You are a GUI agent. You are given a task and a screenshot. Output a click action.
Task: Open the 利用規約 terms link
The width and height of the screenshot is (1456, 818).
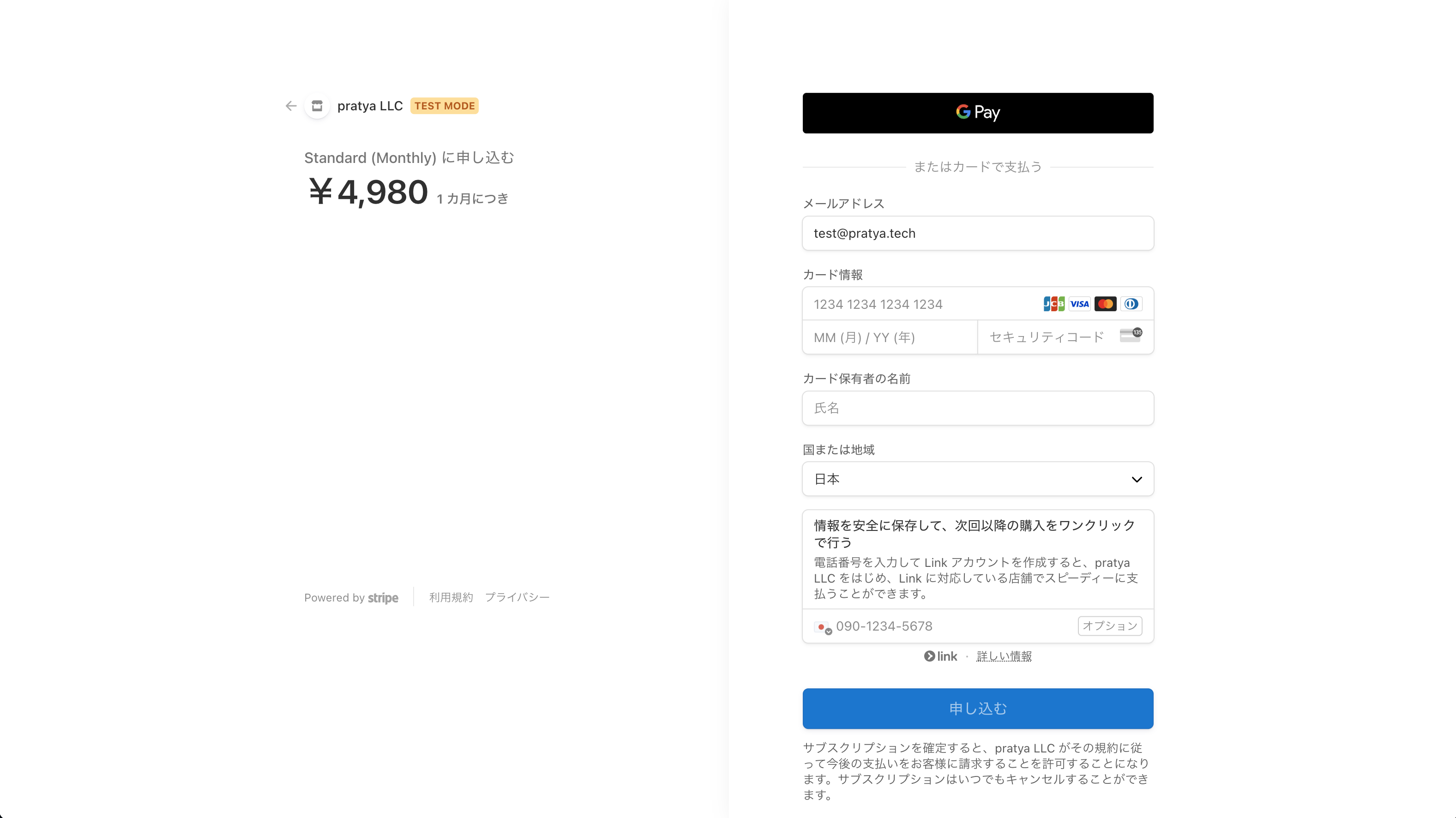tap(451, 597)
